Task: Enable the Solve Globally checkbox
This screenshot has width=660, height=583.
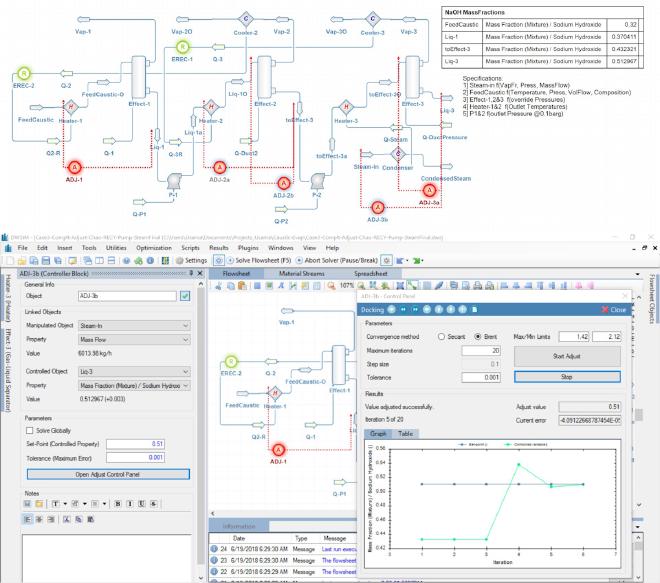Action: [29, 429]
